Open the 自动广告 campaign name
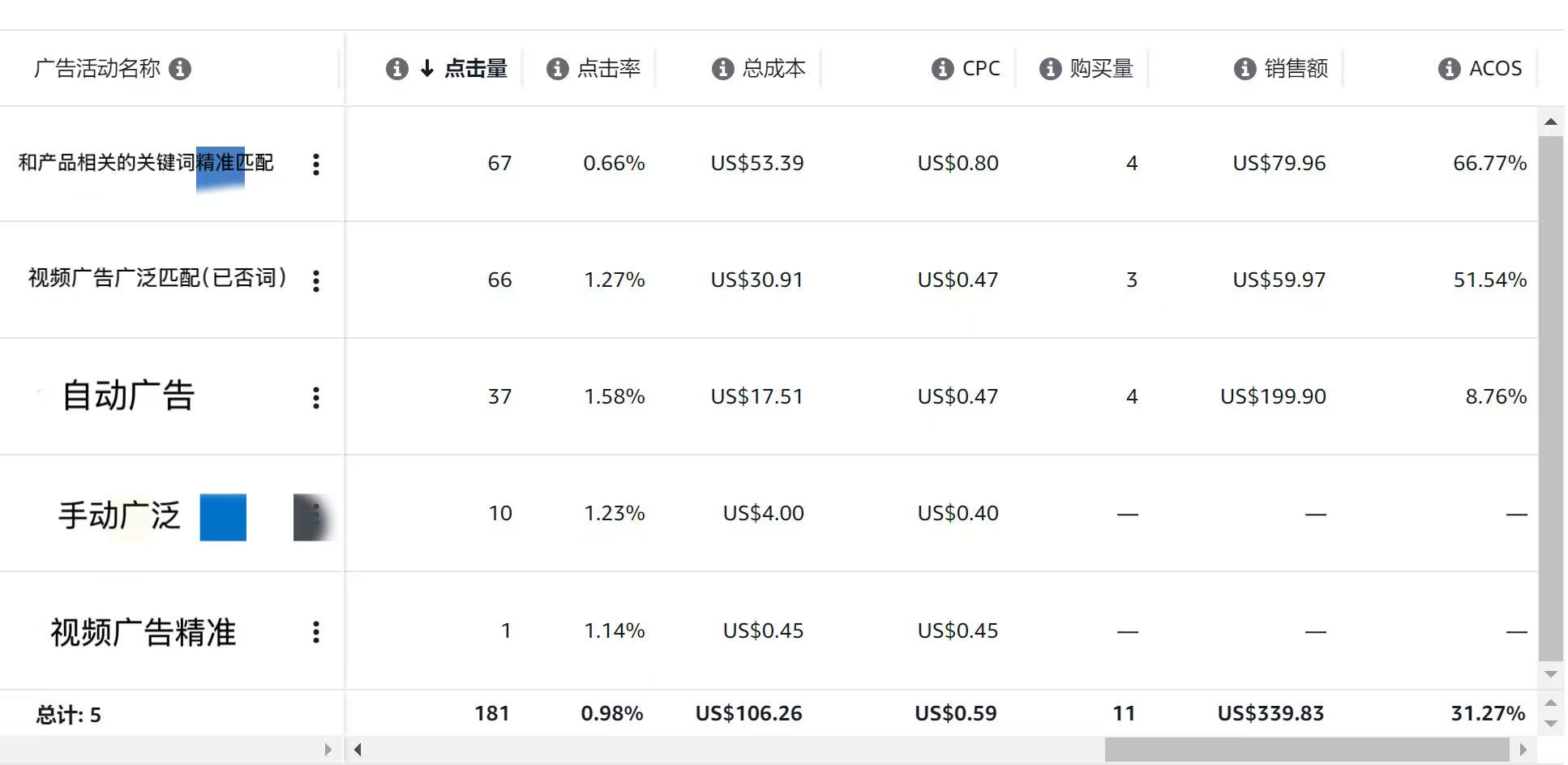 pyautogui.click(x=128, y=396)
